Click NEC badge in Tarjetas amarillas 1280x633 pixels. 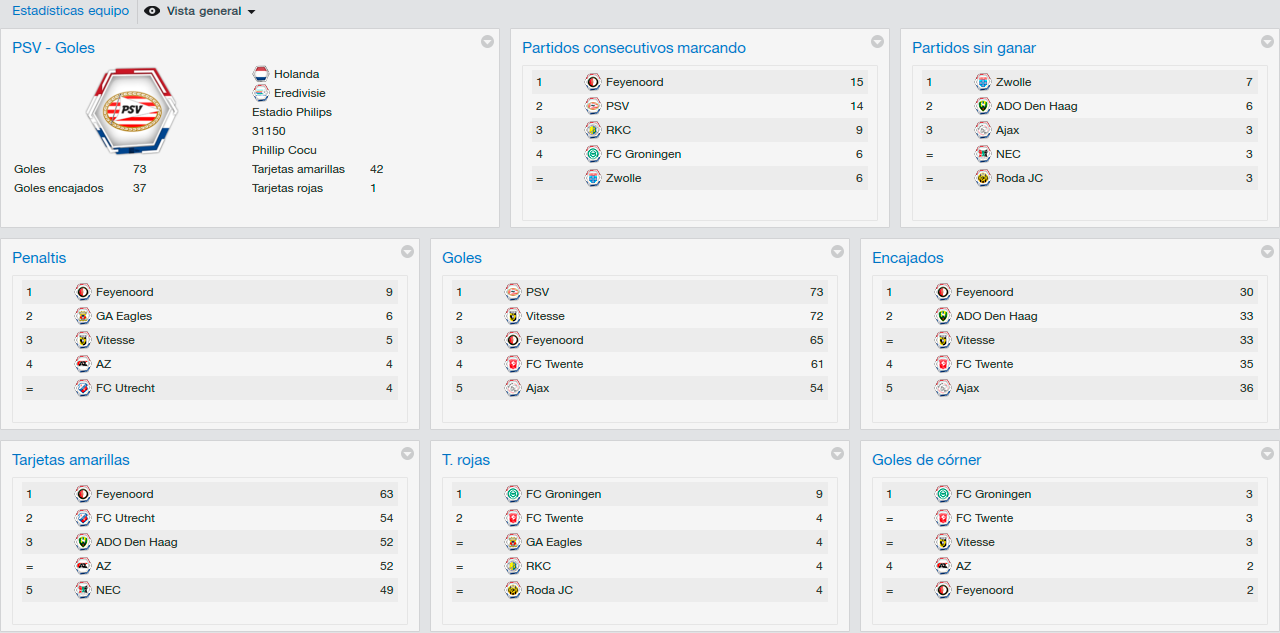83,590
